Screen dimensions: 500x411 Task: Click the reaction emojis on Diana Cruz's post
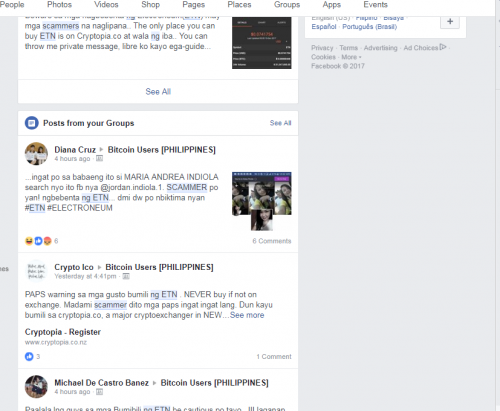(38, 241)
